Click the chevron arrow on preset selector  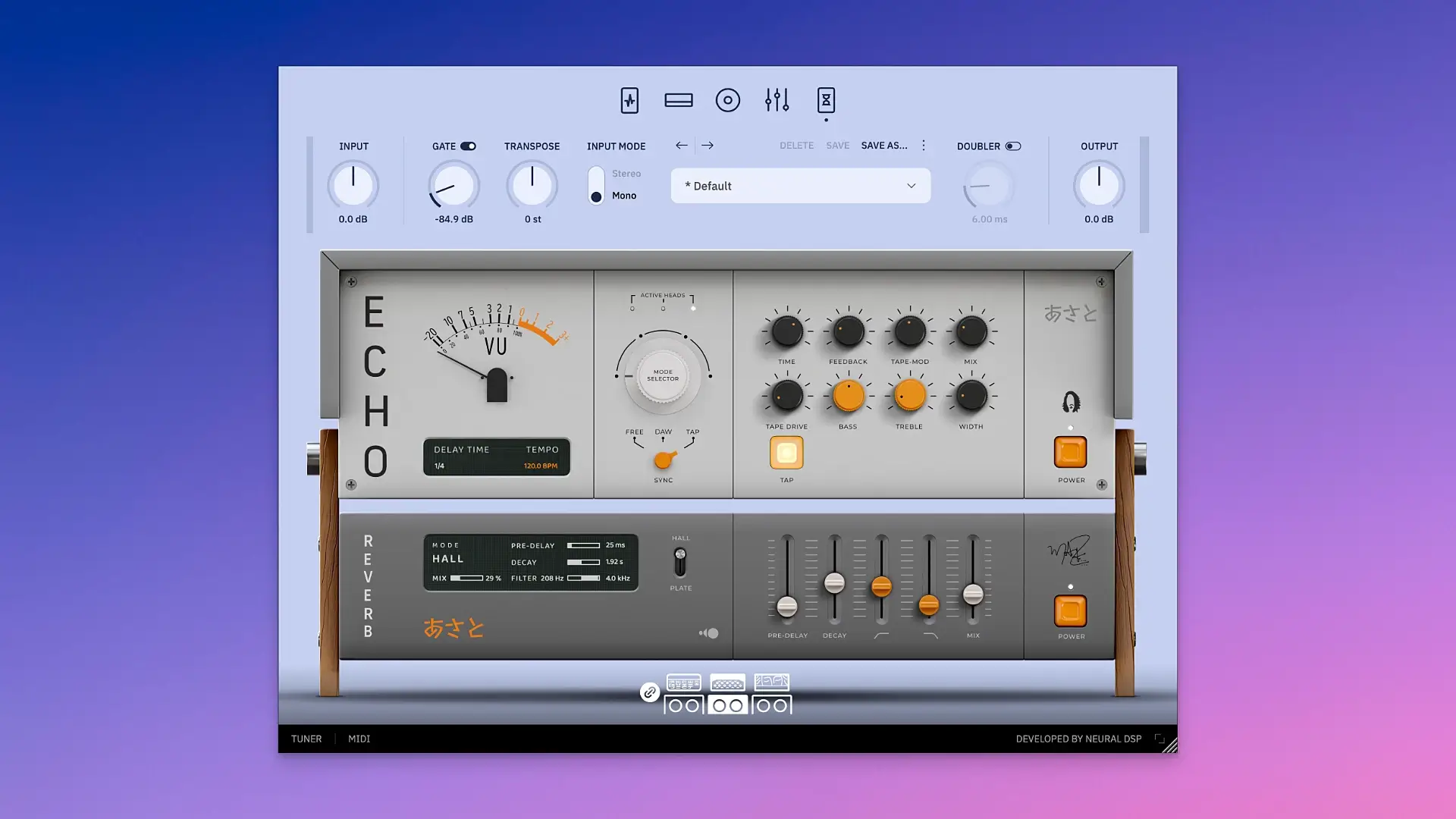pos(912,186)
